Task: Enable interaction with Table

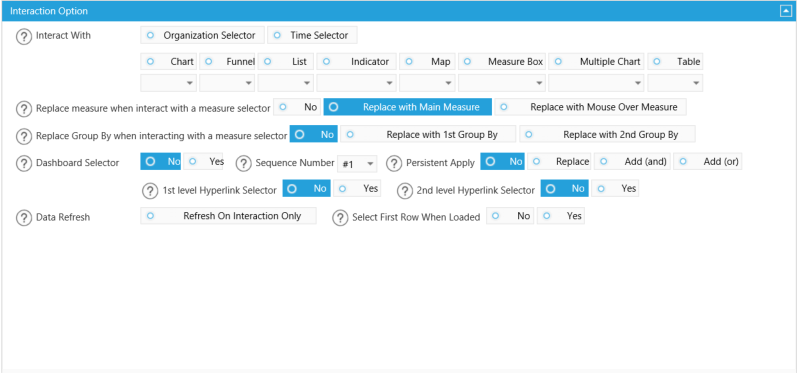Action: tap(675, 62)
